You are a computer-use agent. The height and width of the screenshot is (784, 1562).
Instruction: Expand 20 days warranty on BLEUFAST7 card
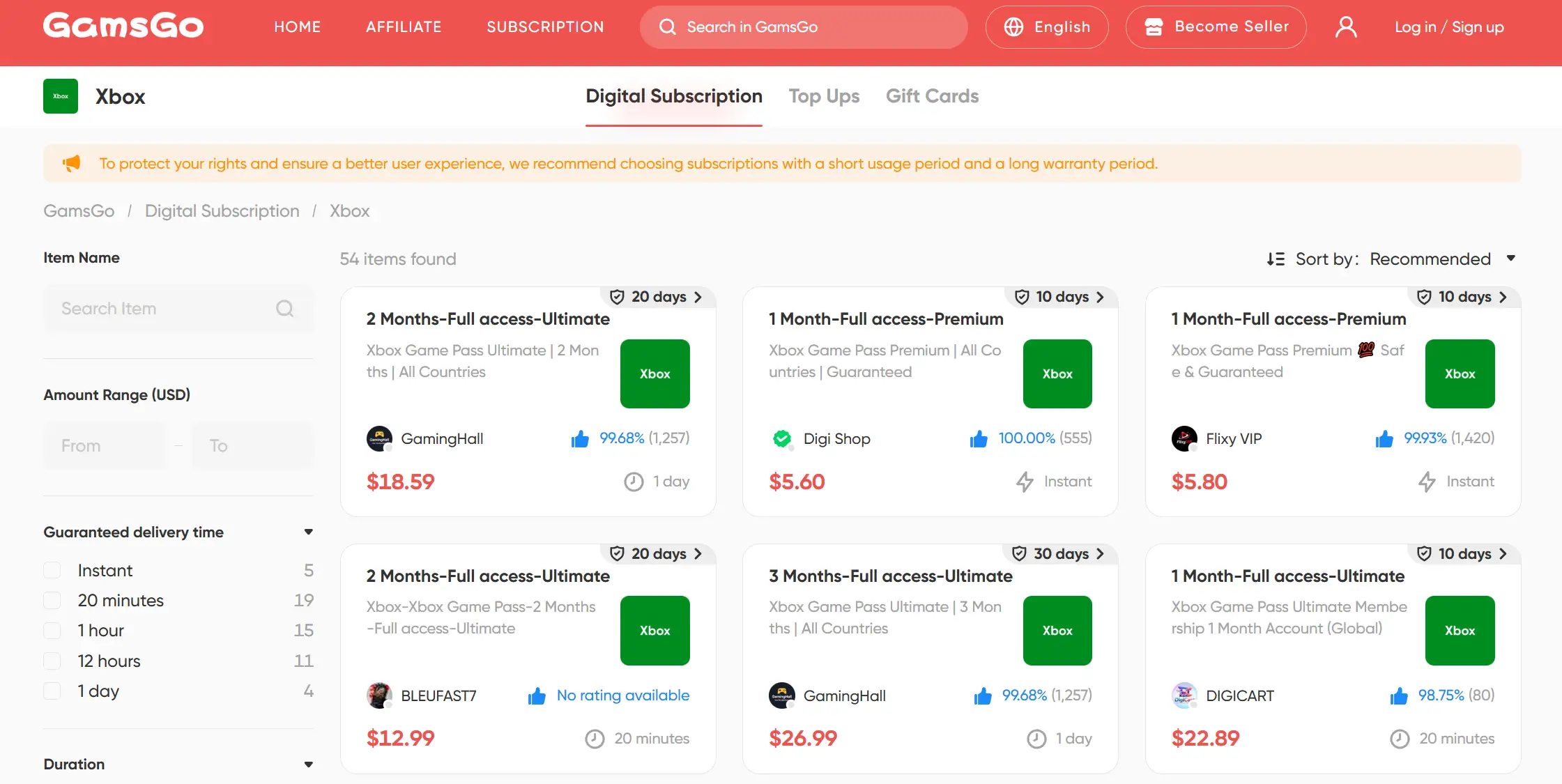657,554
